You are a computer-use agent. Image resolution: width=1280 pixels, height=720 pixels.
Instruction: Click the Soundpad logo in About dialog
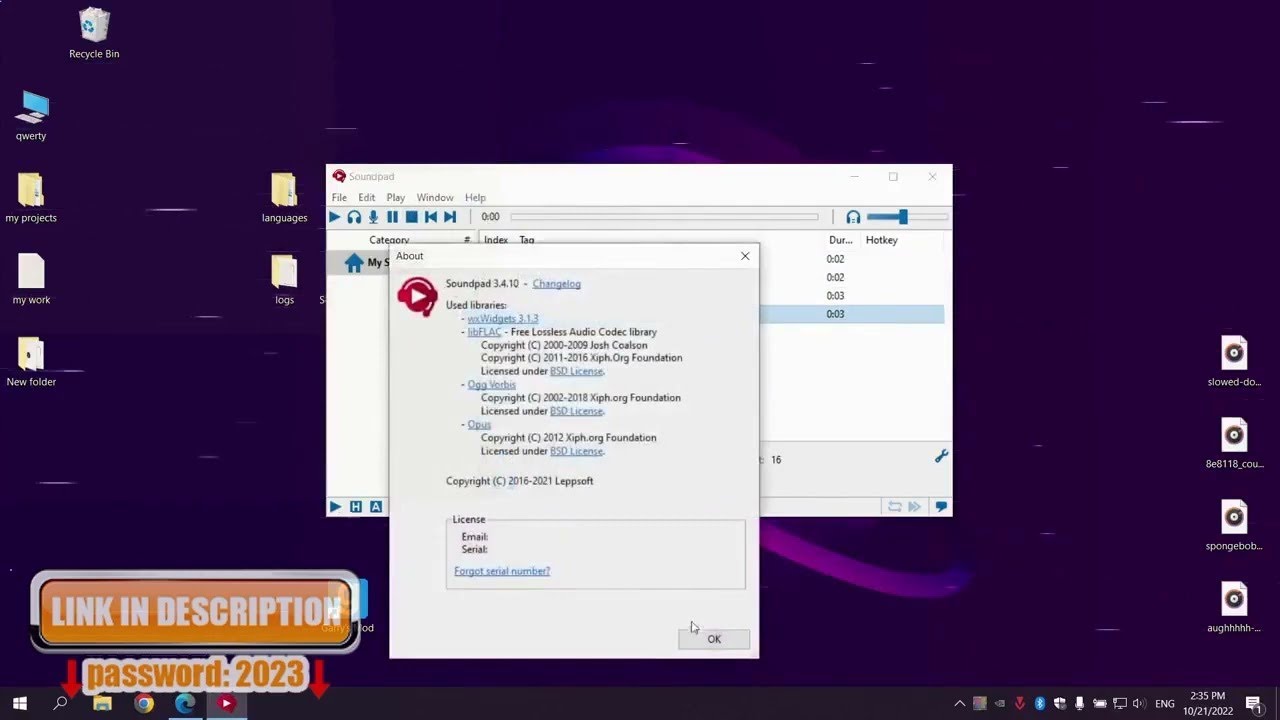[x=417, y=296]
